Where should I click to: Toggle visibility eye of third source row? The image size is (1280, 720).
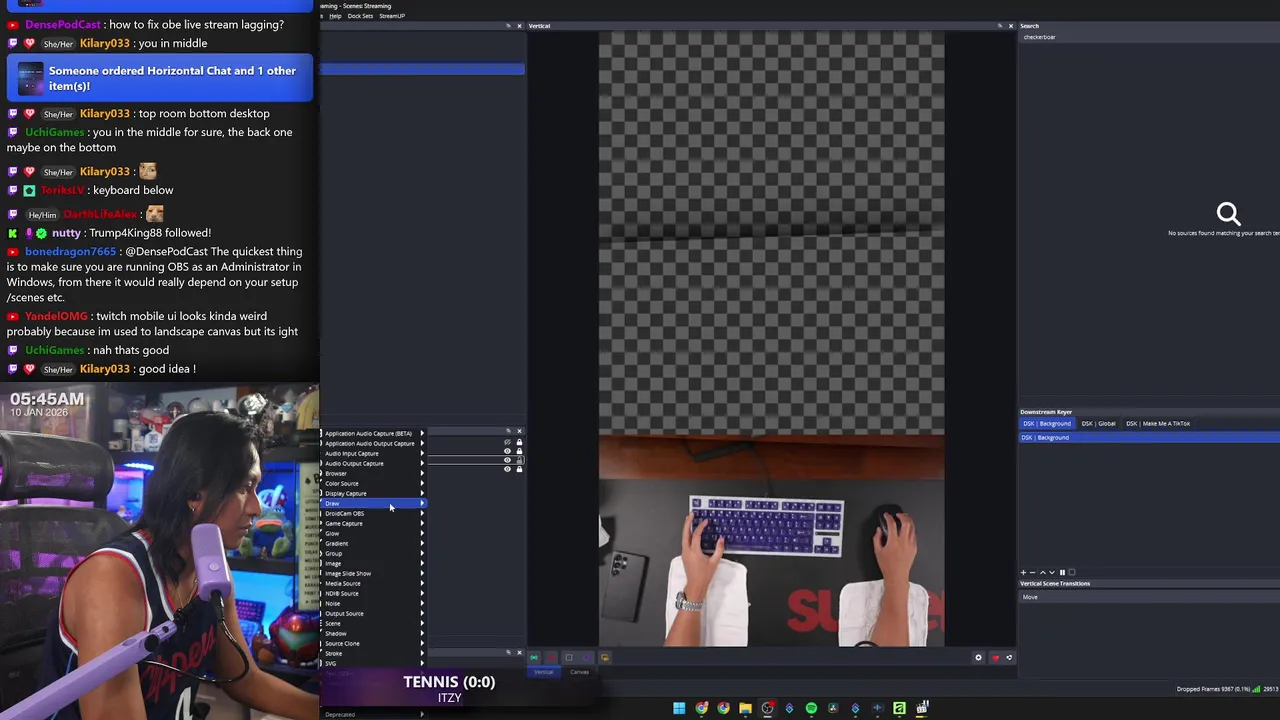click(507, 460)
